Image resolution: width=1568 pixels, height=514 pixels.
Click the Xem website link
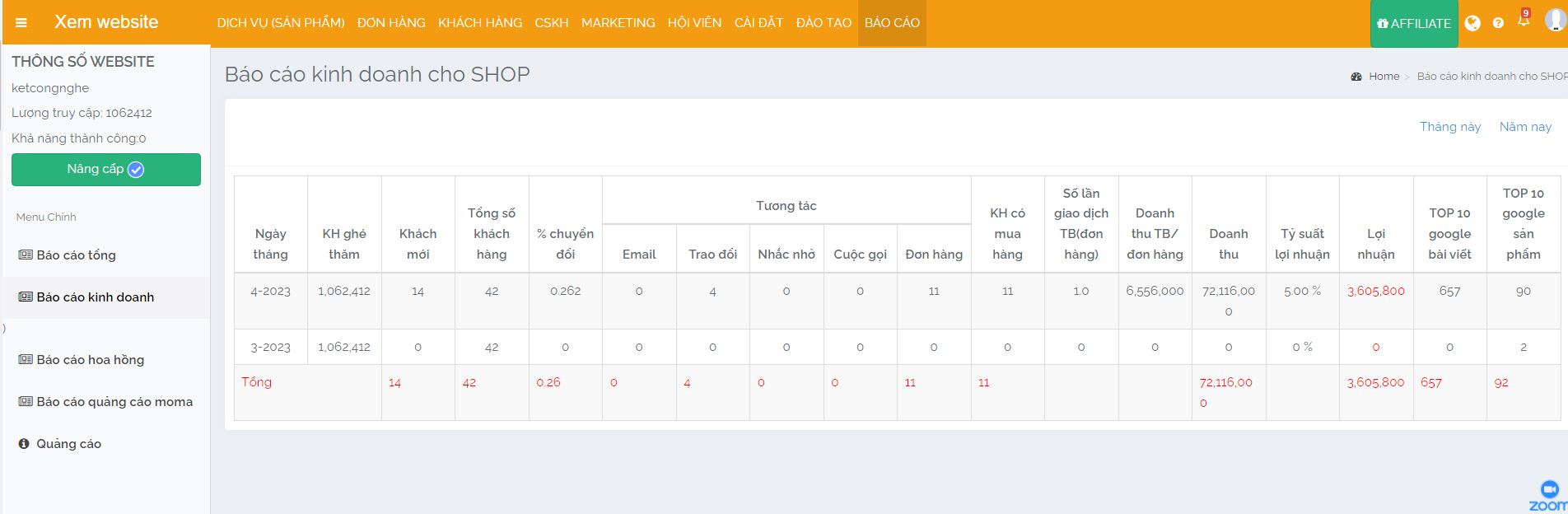[106, 22]
